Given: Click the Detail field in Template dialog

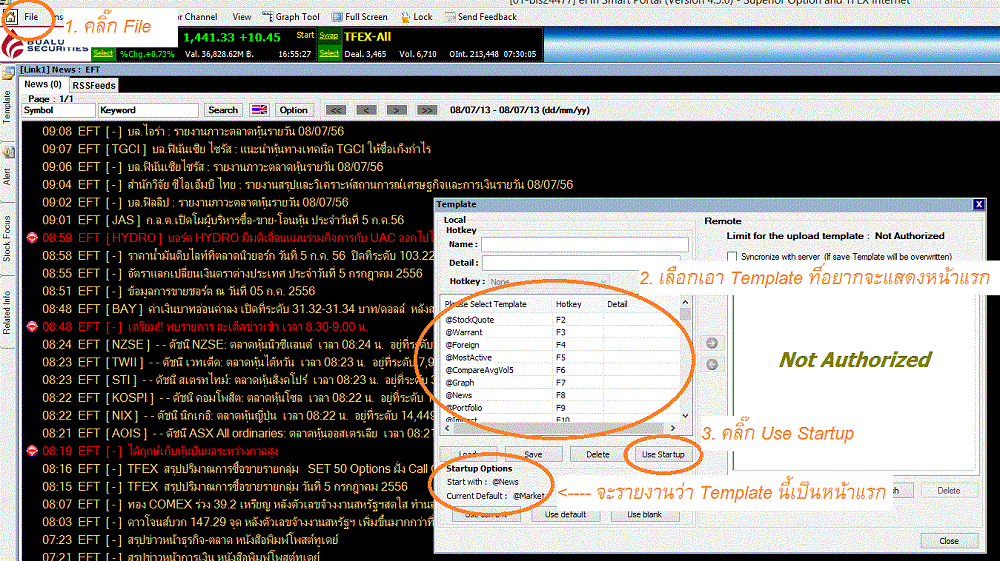Looking at the screenshot, I should click(x=581, y=263).
